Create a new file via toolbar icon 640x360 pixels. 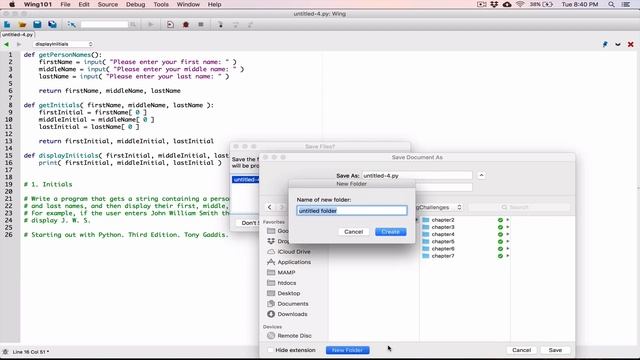tap(7, 24)
